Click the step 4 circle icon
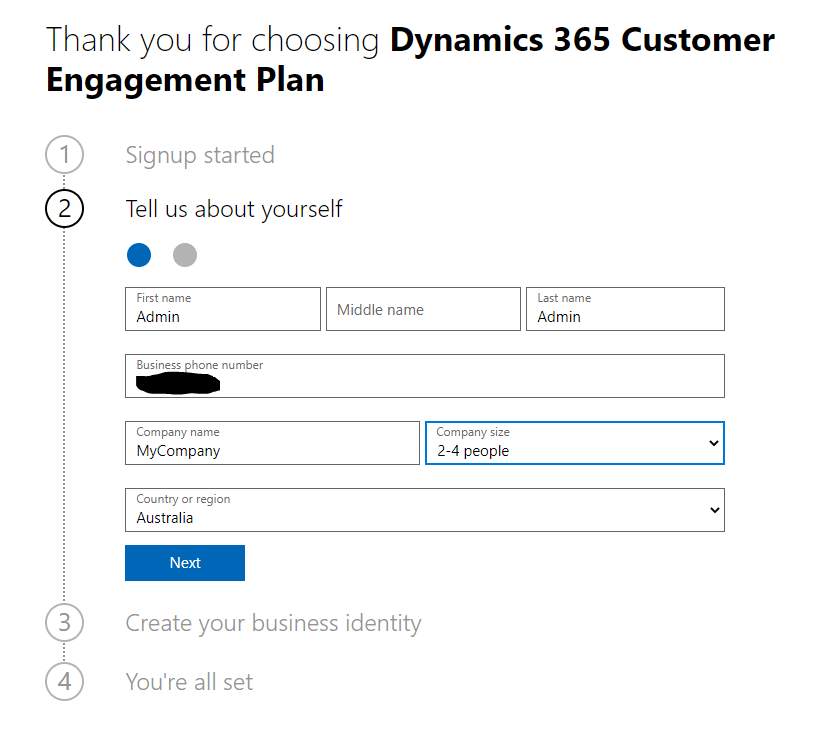826x746 pixels. 65,682
